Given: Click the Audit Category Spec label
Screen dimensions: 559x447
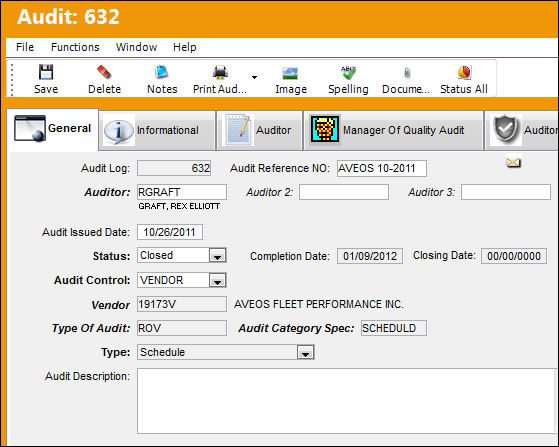Looking at the screenshot, I should [296, 328].
